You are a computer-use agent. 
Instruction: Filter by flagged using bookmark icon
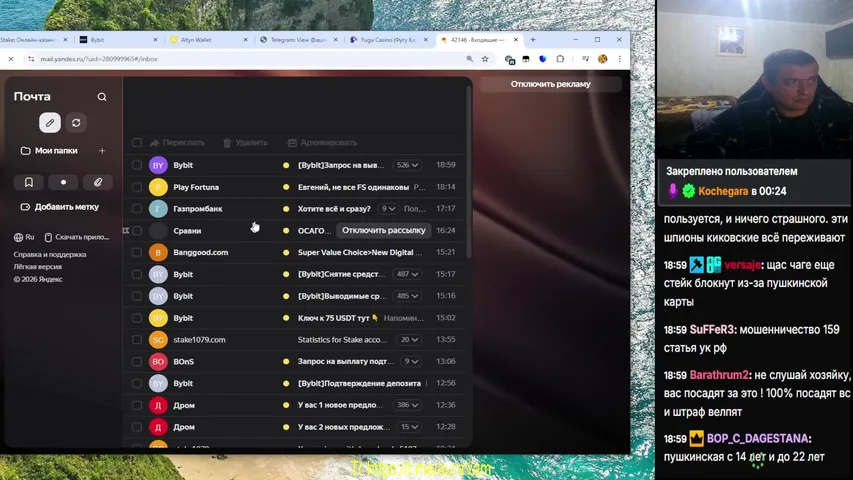(29, 182)
